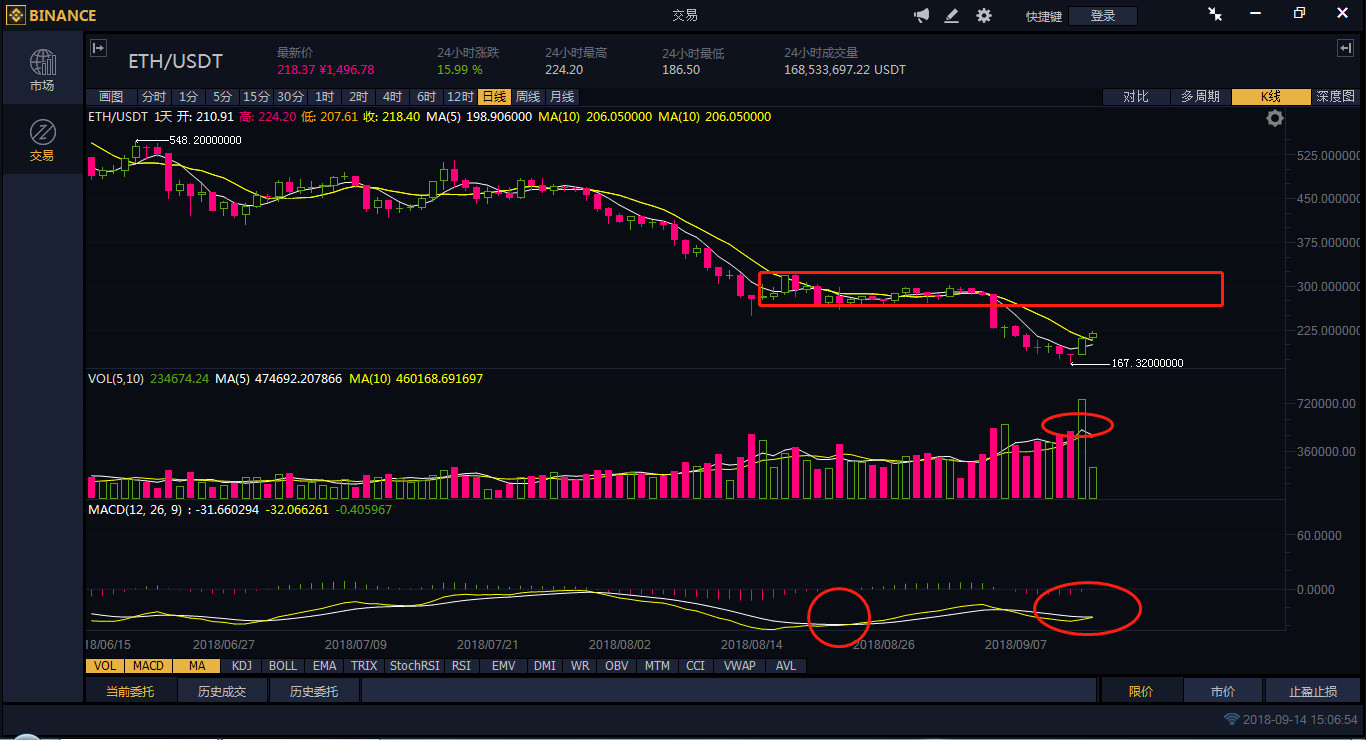
Task: Click the 2018-09-14 15:06:54 timestamp
Action: (x=1300, y=719)
